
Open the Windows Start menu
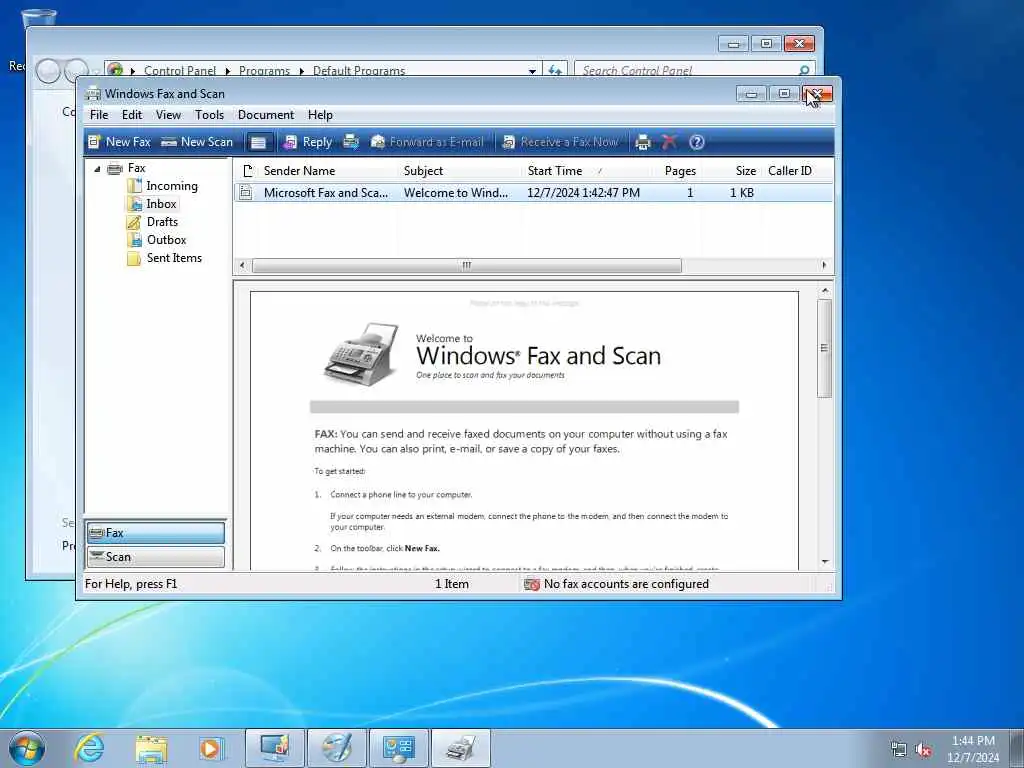(x=27, y=748)
